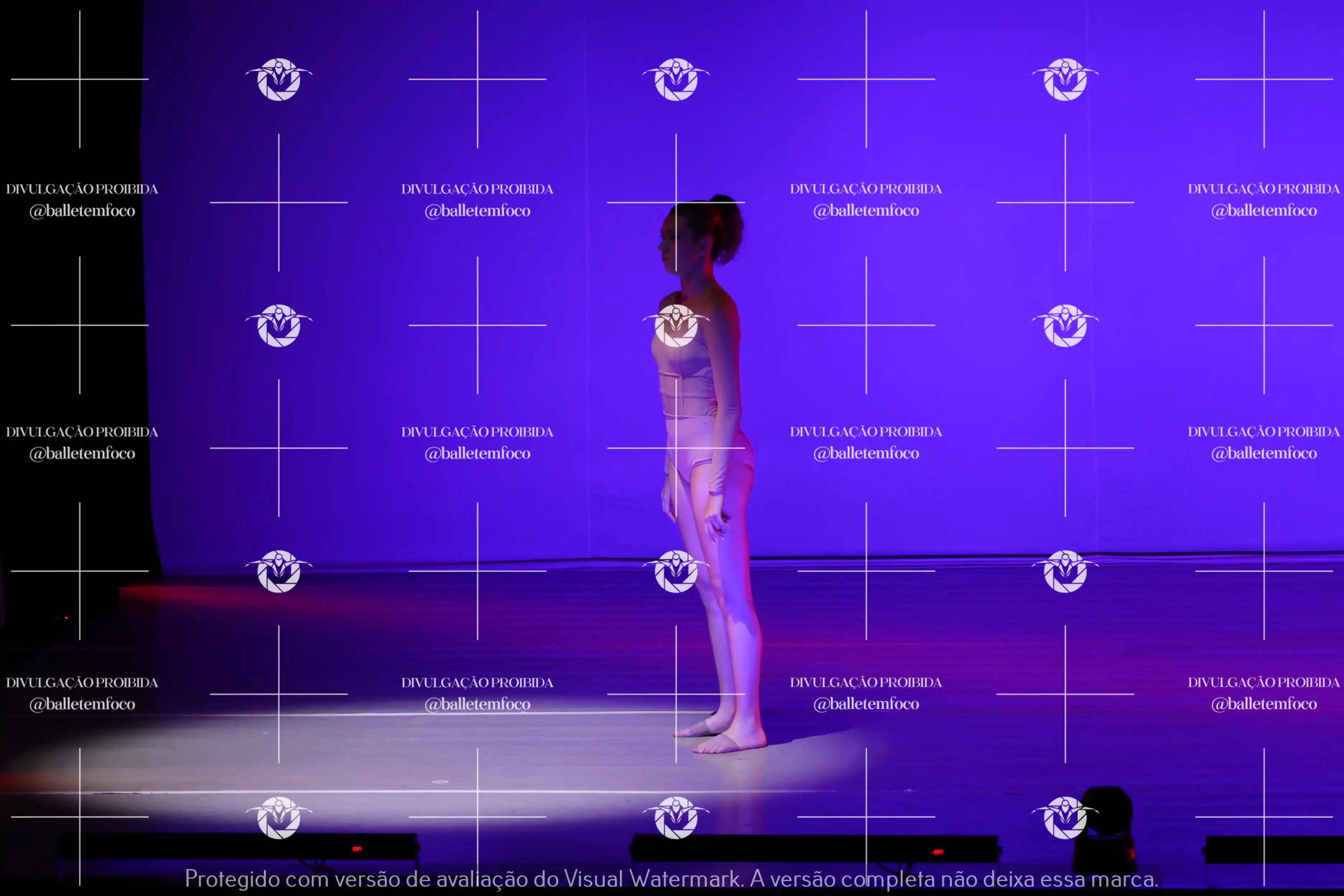Click the watermark logo beside the dancer's knees
The image size is (1344, 896).
[x=676, y=571]
